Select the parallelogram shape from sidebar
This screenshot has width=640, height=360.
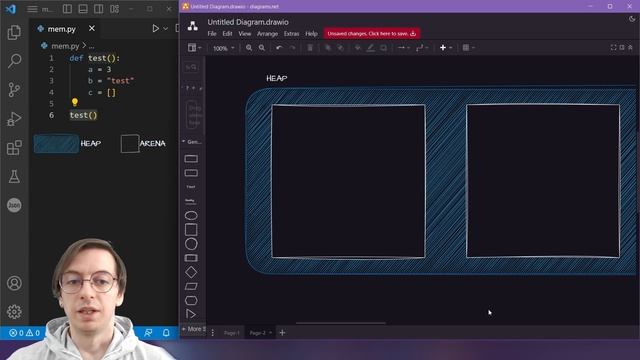point(191,287)
